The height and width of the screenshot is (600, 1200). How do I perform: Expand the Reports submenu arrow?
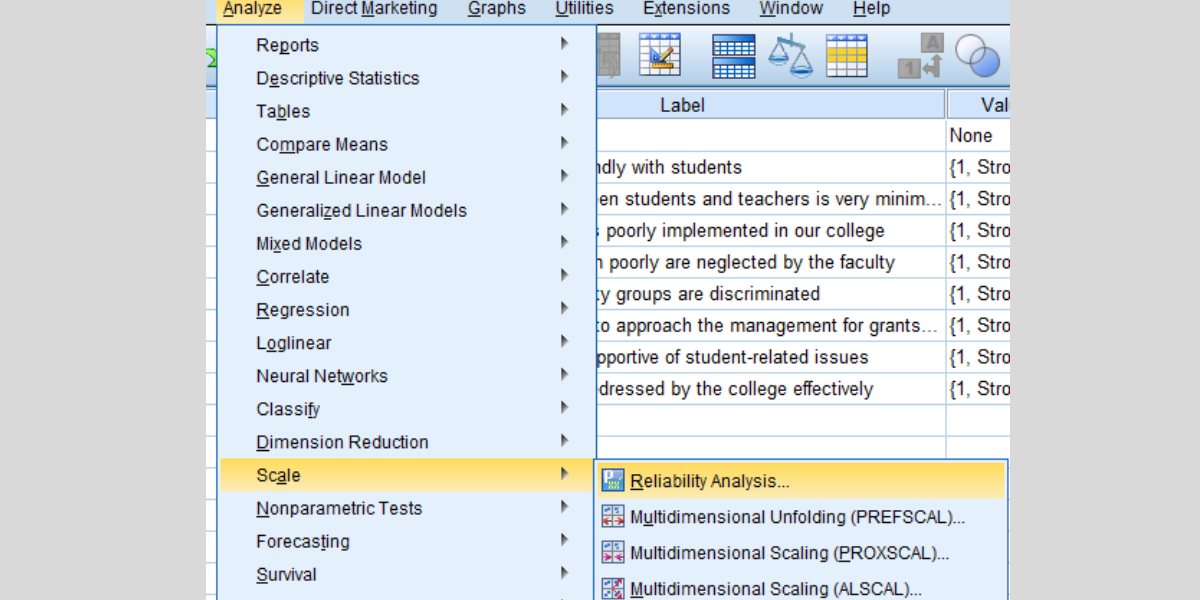565,44
